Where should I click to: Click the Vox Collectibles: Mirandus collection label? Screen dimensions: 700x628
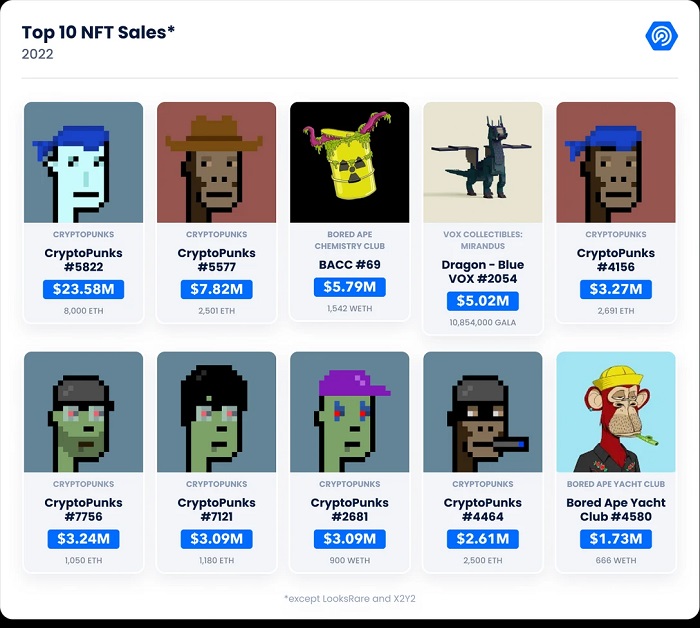tap(483, 240)
